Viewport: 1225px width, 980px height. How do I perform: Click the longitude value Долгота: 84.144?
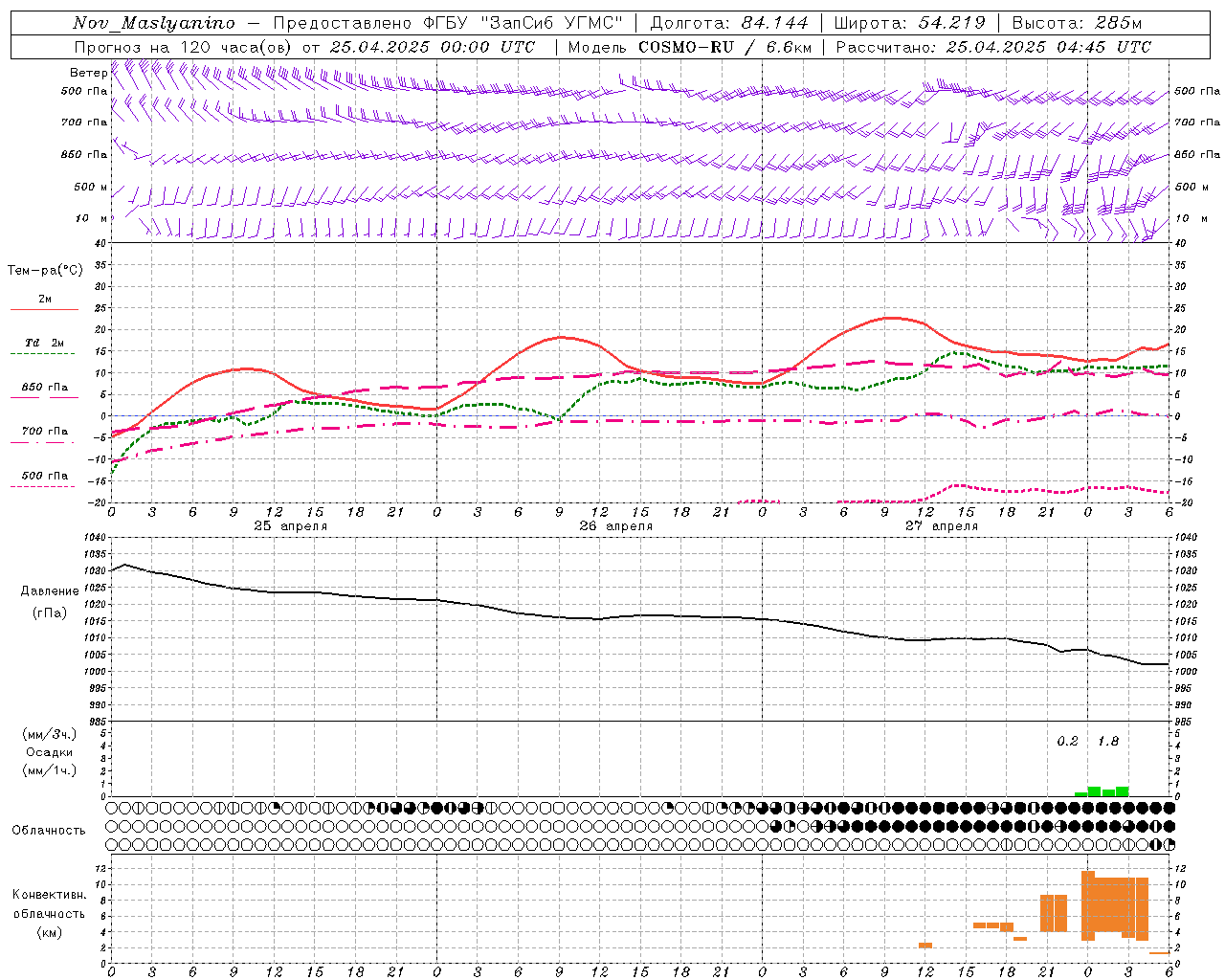[728, 23]
